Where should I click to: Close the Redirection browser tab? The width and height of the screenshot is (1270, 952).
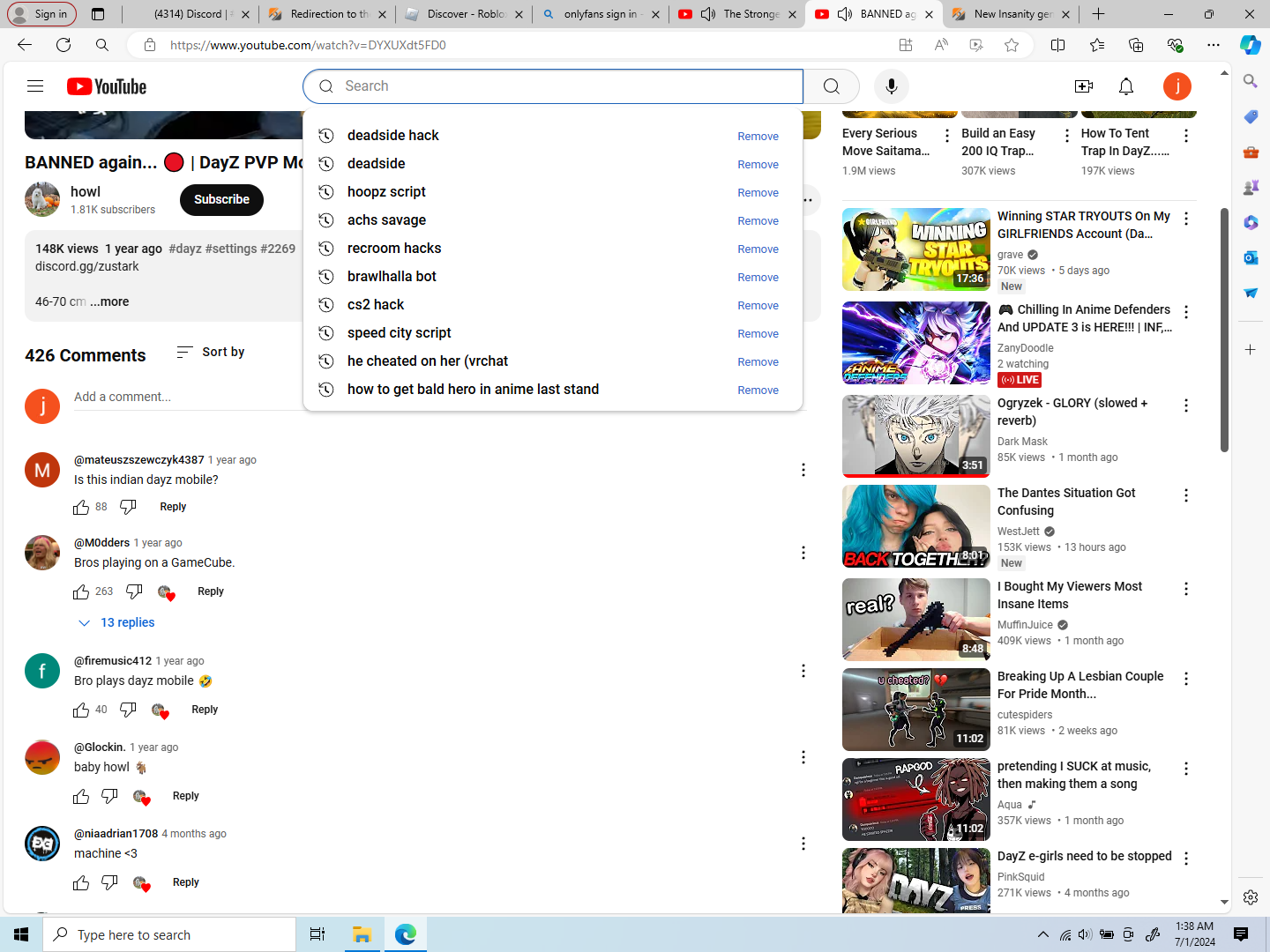tap(382, 14)
